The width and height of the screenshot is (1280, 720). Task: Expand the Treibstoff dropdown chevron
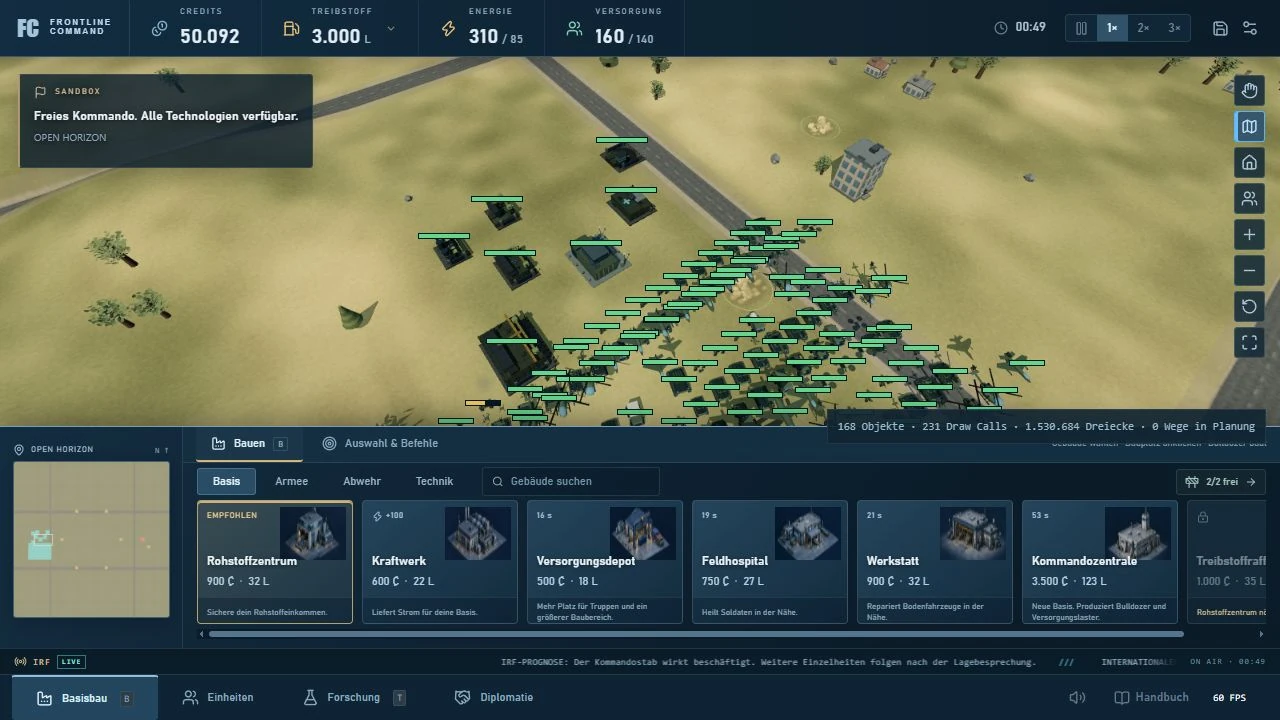point(391,28)
